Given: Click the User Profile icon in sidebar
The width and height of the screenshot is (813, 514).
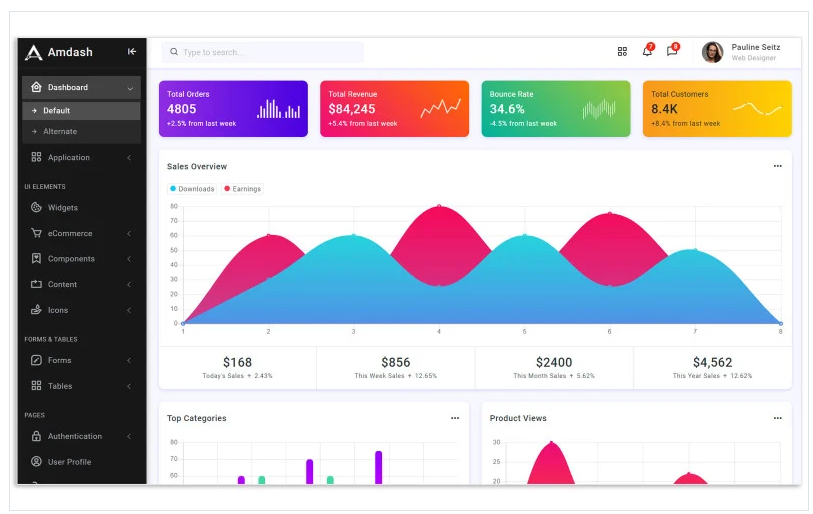Looking at the screenshot, I should tap(37, 462).
